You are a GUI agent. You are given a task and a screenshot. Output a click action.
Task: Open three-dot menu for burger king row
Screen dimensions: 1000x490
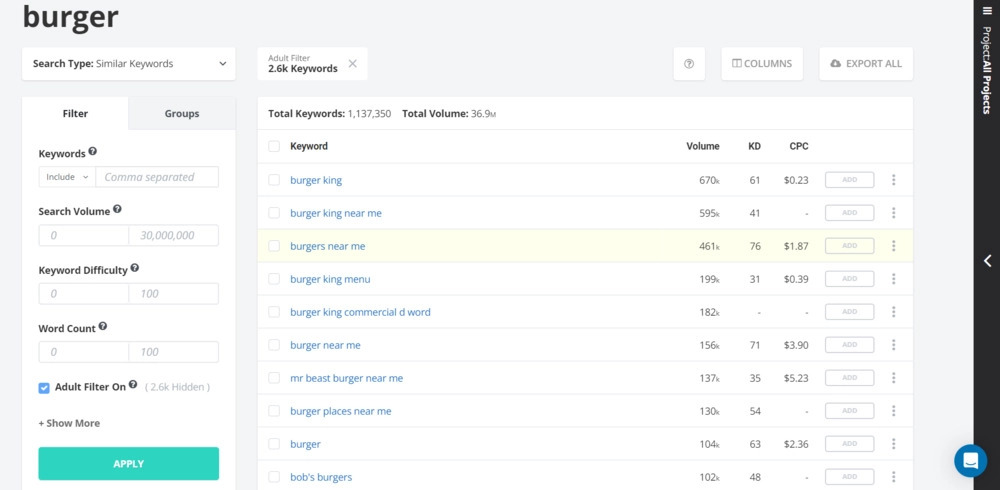[x=893, y=180]
